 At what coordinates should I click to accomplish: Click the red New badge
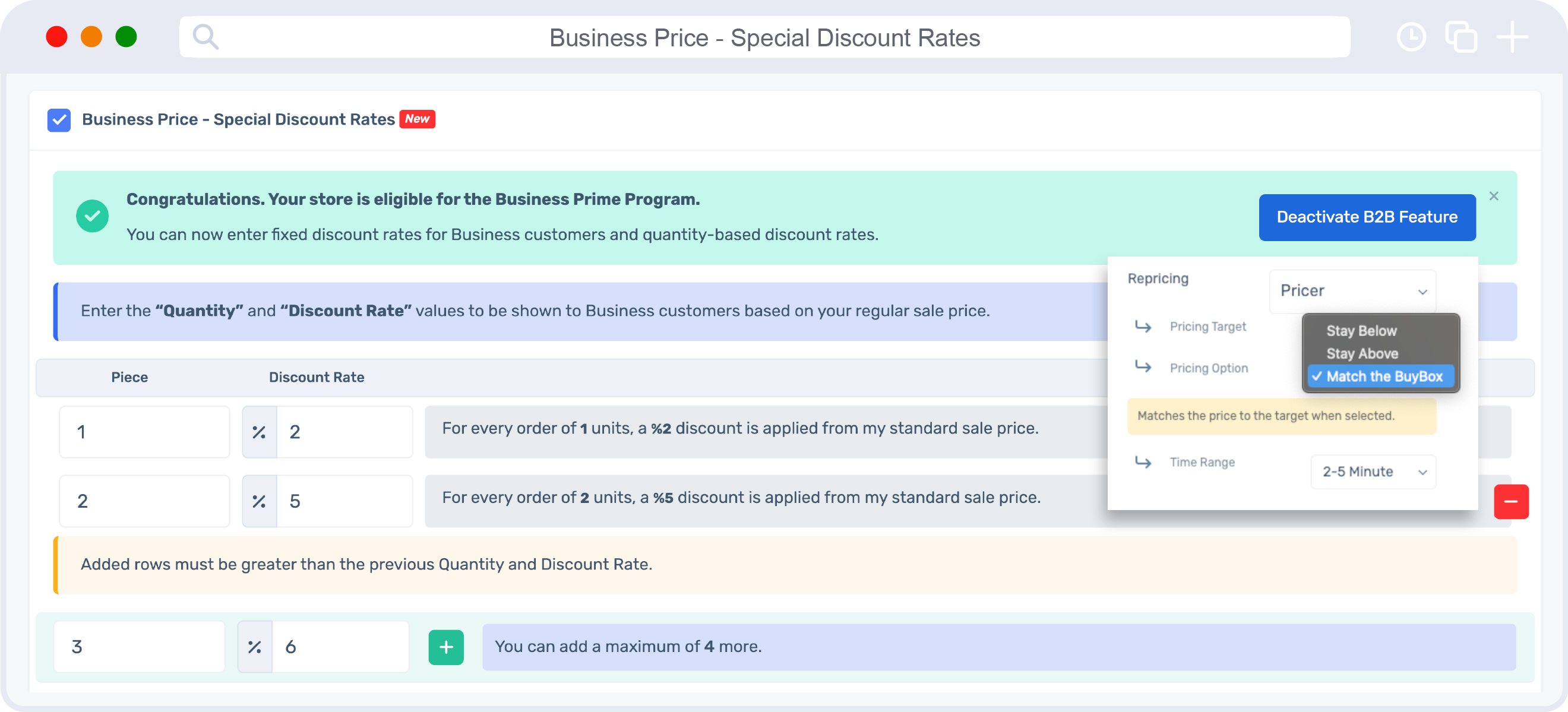pos(417,119)
